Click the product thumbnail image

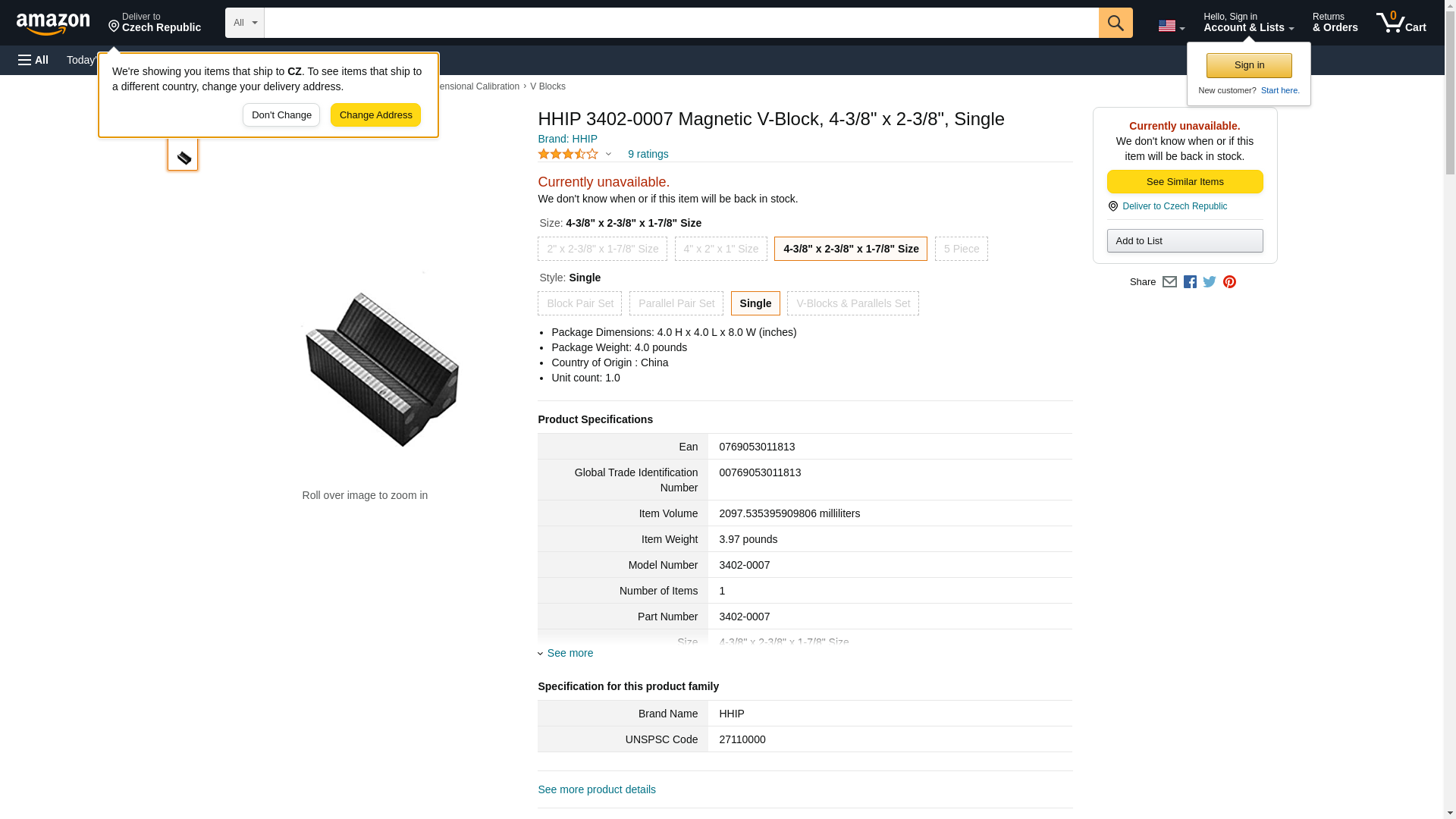(183, 155)
